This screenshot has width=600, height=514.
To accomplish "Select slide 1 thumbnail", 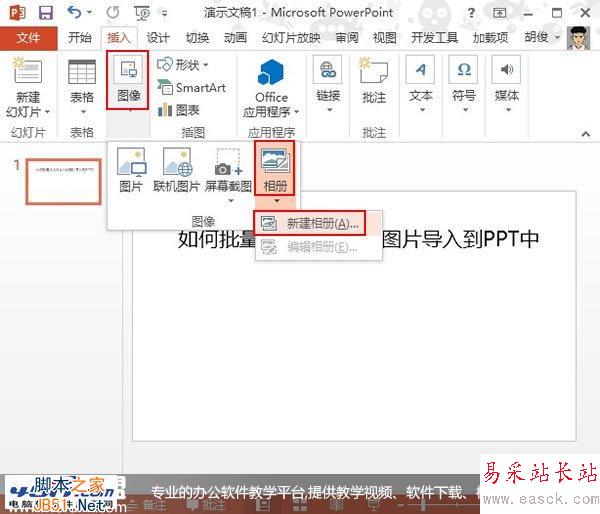I will 64,181.
